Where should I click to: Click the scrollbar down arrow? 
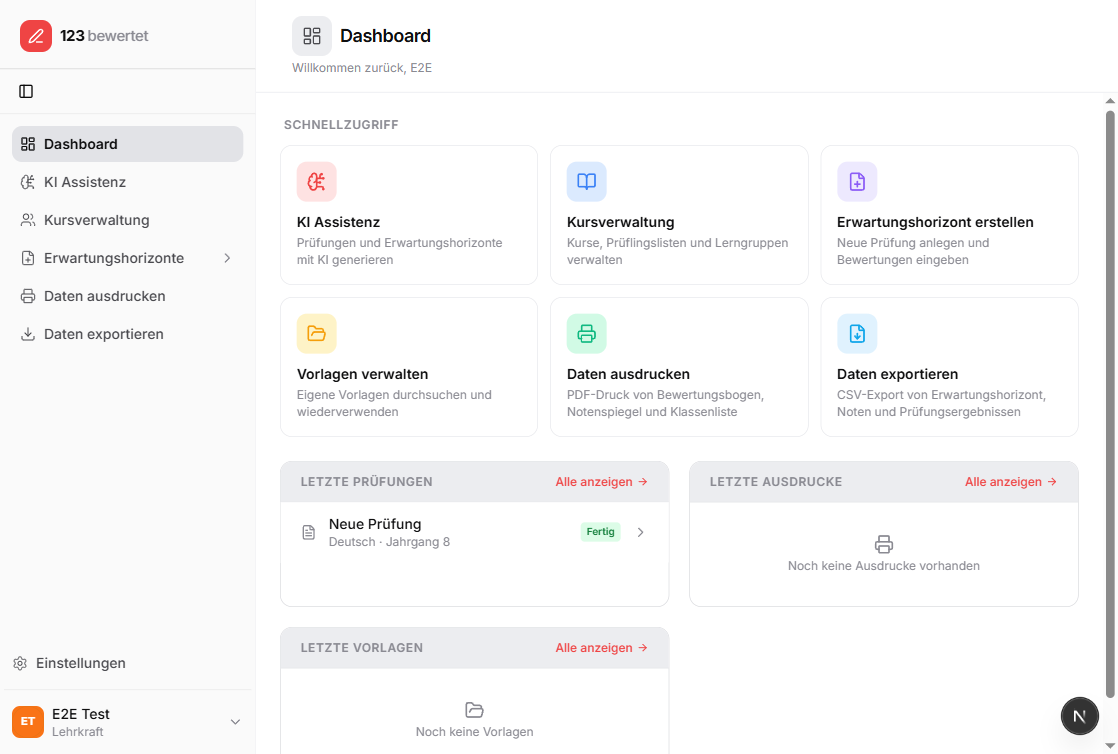(1110, 746)
